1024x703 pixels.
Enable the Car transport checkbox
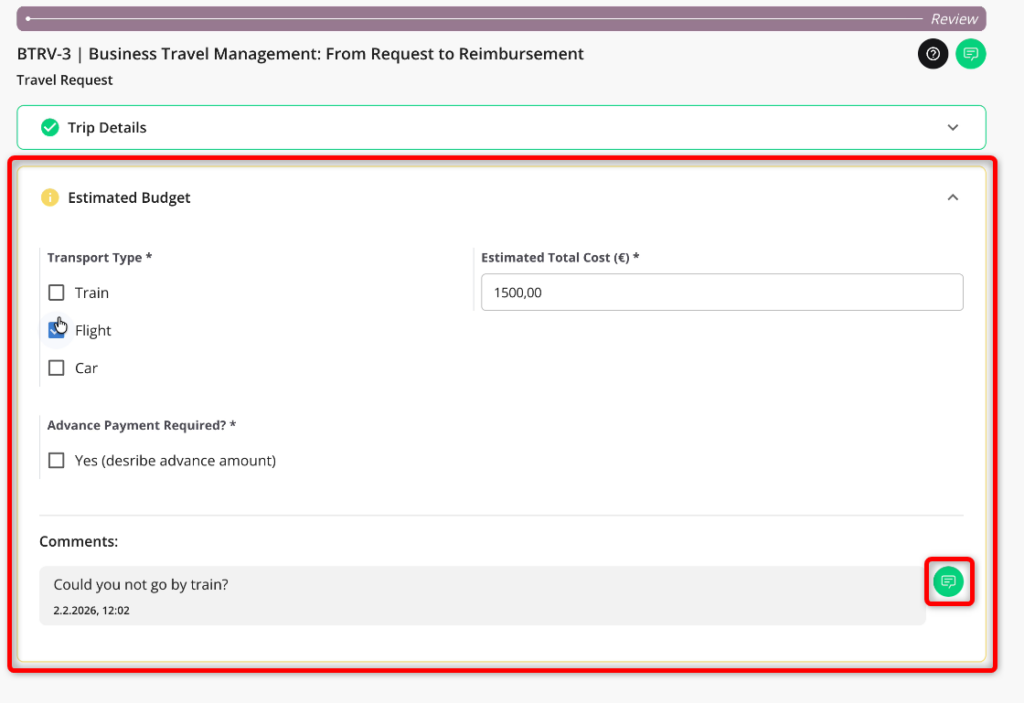tap(57, 368)
